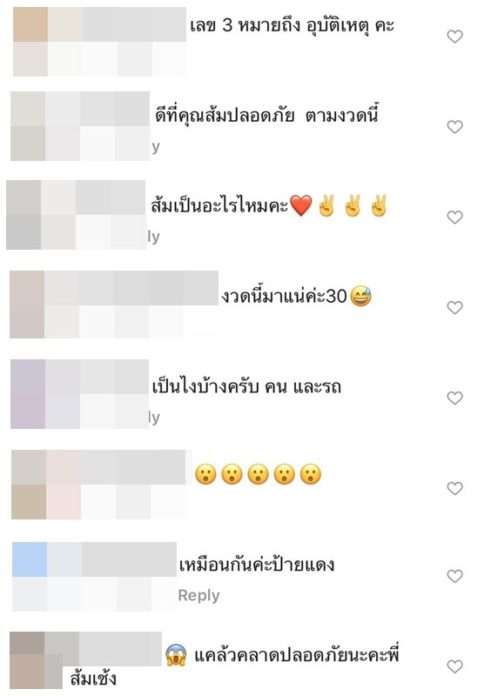Like the comment แคล้วคลาดปลอดภัยนะคะพี่

point(455,666)
